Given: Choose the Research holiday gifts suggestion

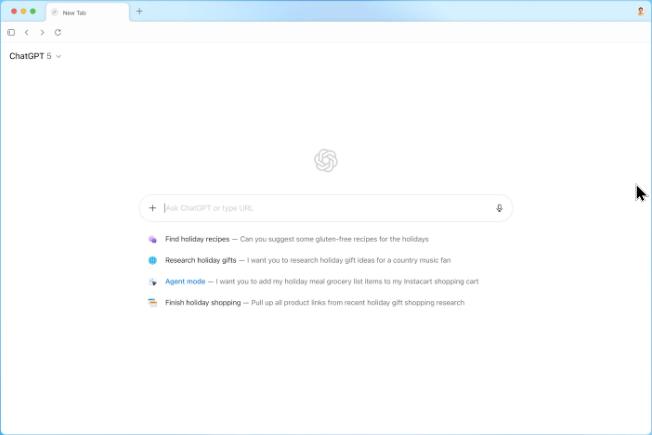Looking at the screenshot, I should (x=300, y=260).
